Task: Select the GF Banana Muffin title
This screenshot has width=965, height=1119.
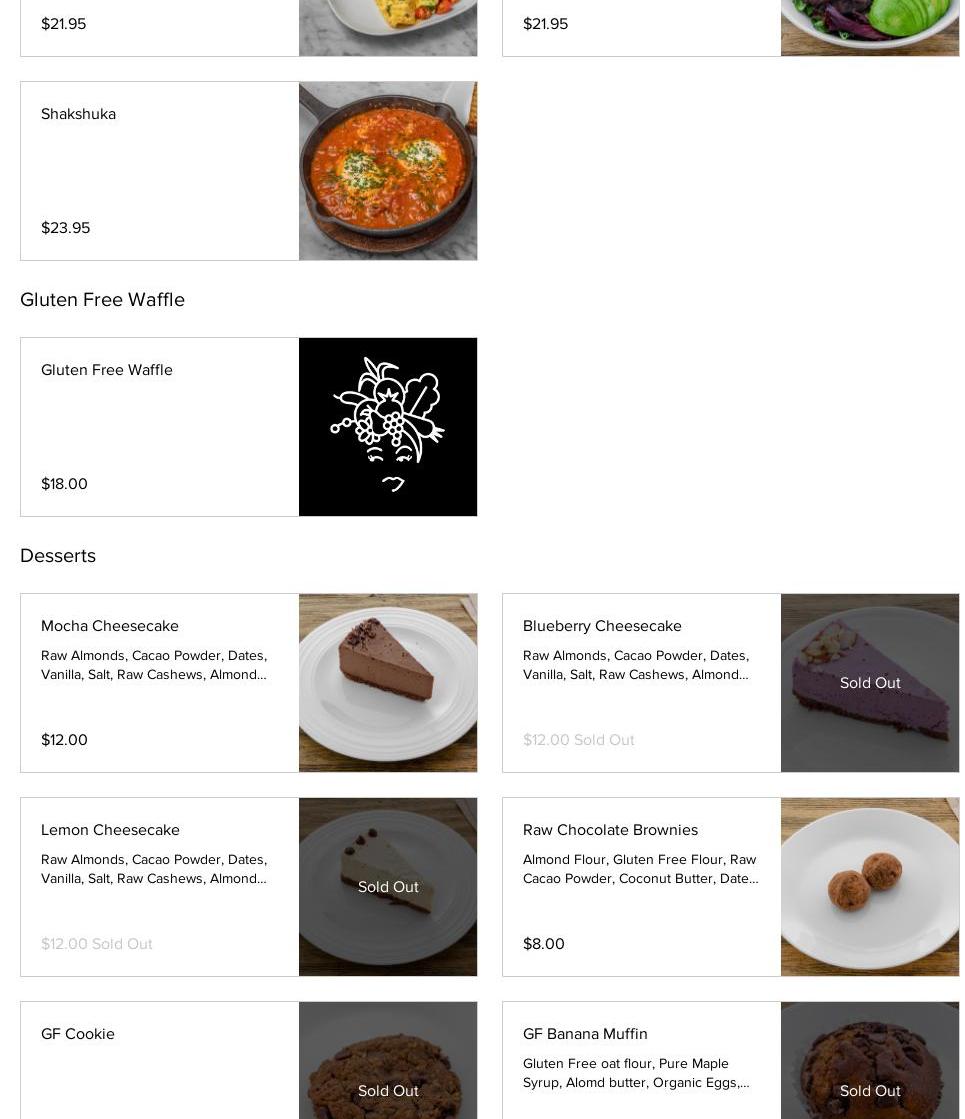Action: click(585, 1034)
